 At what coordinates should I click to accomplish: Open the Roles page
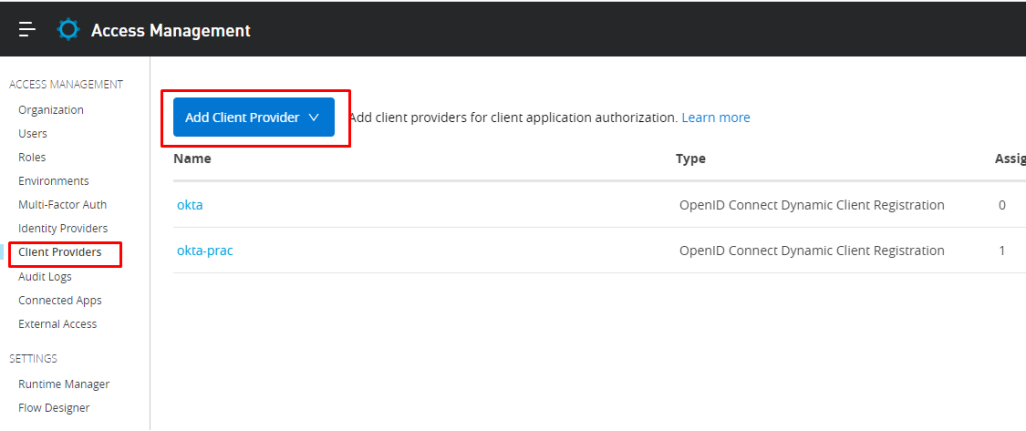pos(32,158)
